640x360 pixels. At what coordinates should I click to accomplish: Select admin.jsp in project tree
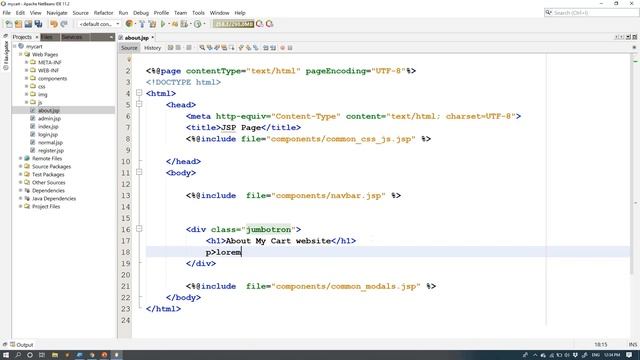[x=49, y=118]
